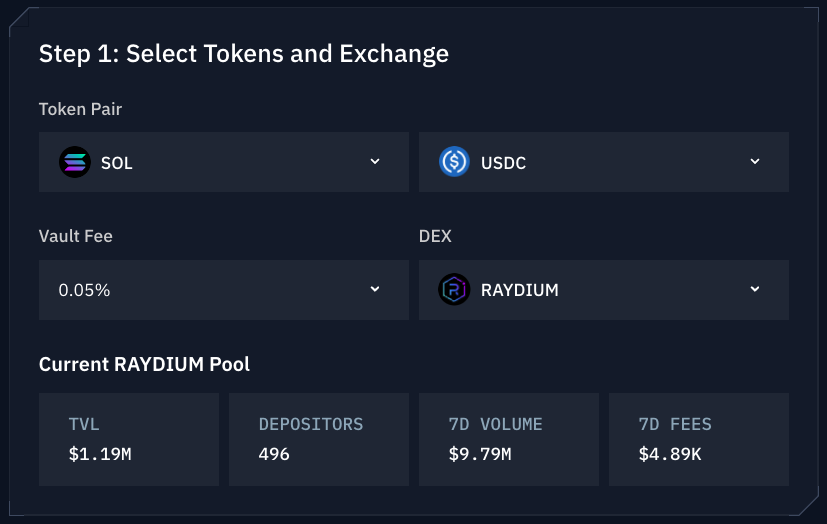Click the SOL token logo icon
Image resolution: width=827 pixels, height=524 pixels.
pos(75,162)
